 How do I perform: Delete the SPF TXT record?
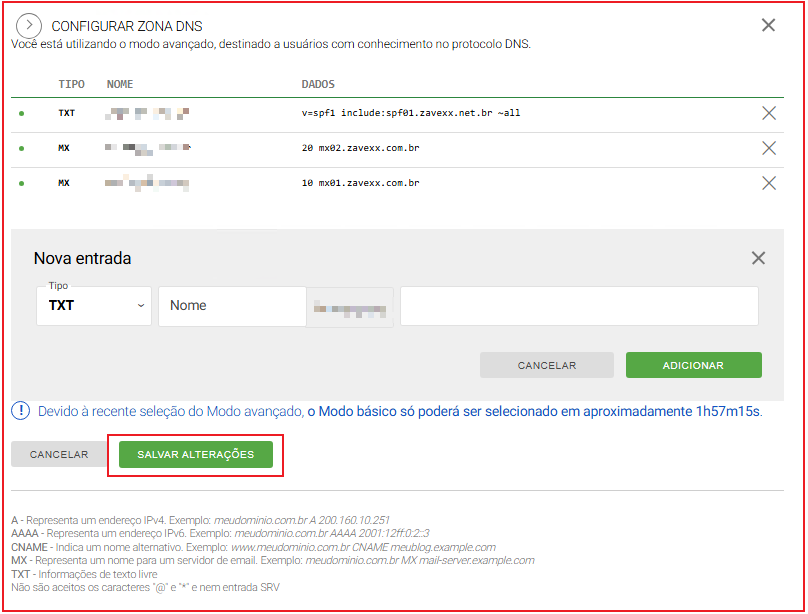tap(768, 113)
